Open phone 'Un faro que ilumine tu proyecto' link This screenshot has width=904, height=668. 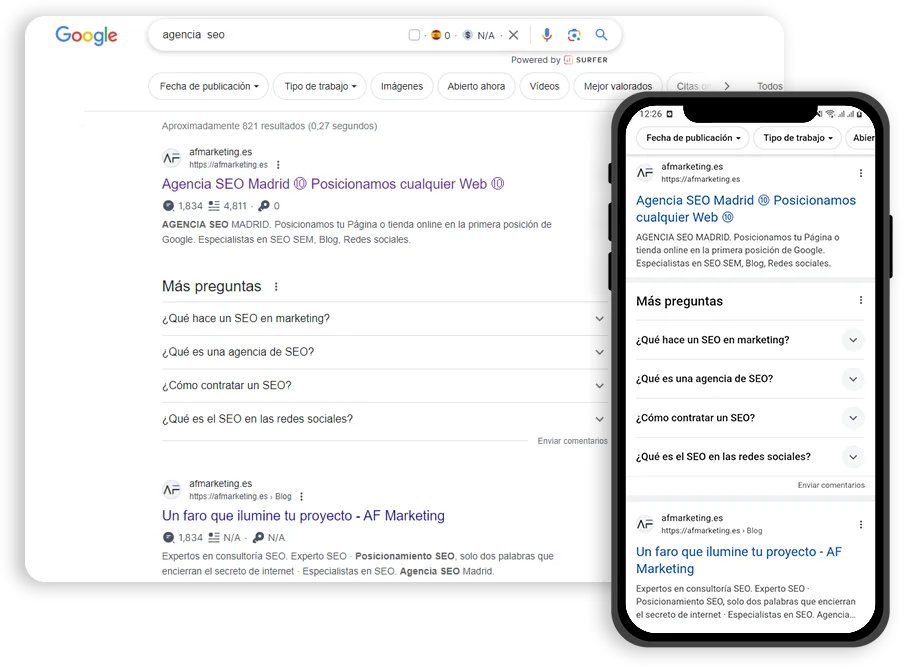pyautogui.click(x=739, y=560)
